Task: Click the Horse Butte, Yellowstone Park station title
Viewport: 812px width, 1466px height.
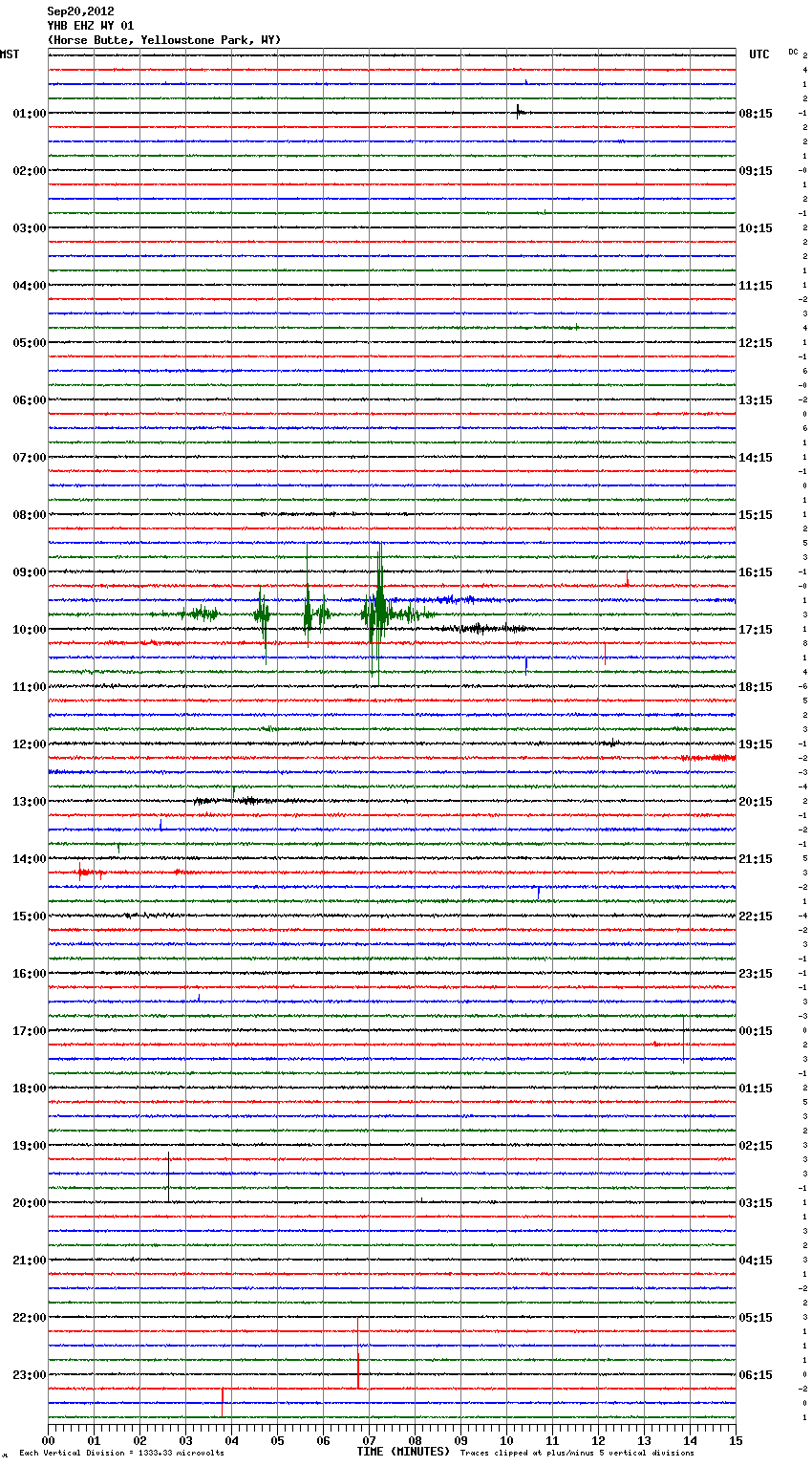Action: click(x=163, y=40)
